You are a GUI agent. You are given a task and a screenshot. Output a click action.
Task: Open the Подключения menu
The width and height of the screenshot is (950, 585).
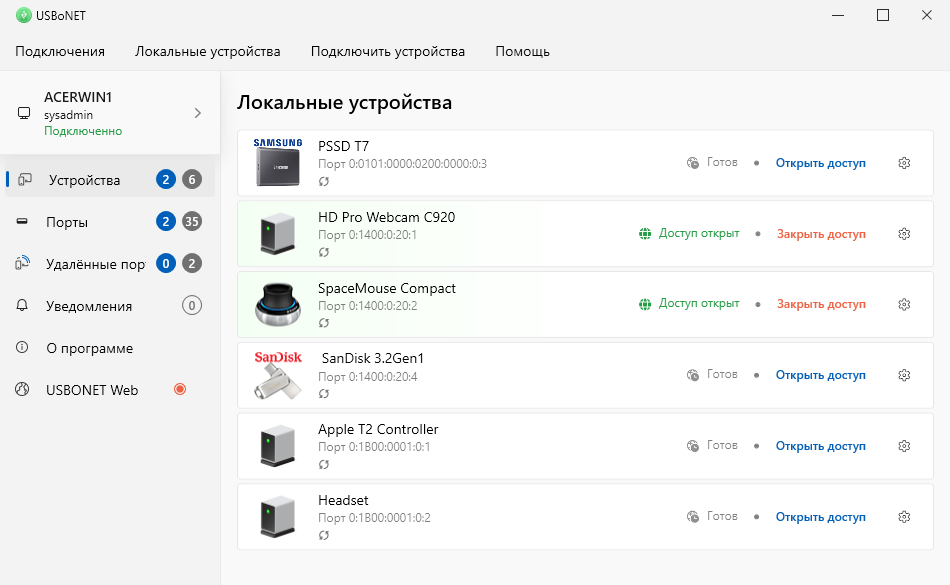[x=60, y=51]
